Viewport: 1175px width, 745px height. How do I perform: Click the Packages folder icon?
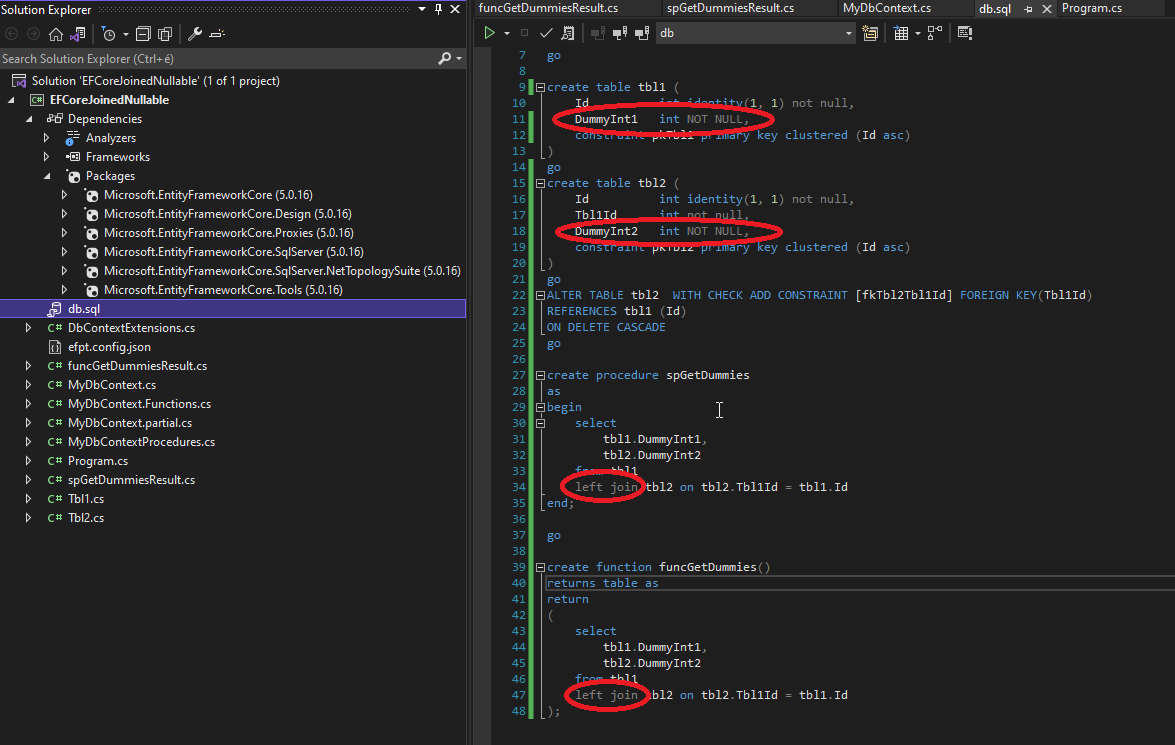73,176
